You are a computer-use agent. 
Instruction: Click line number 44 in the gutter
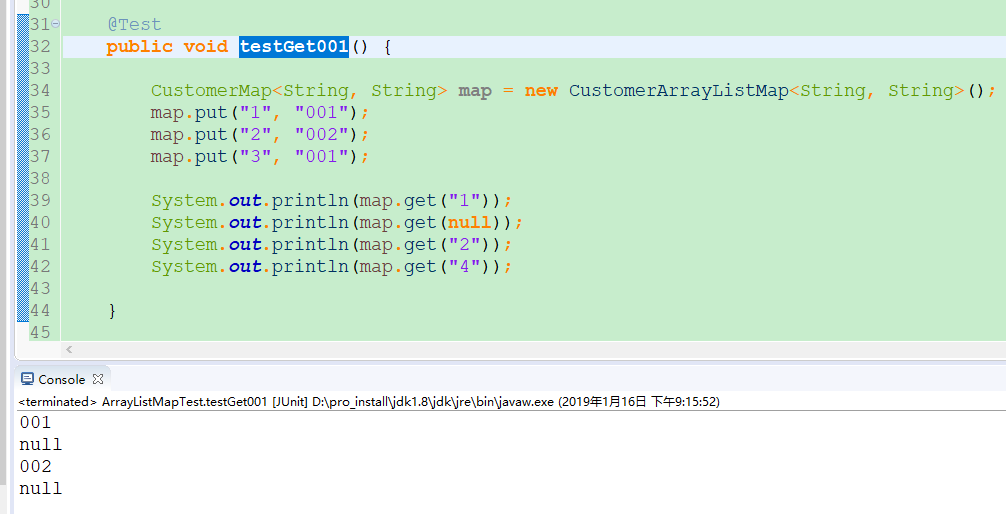point(40,311)
